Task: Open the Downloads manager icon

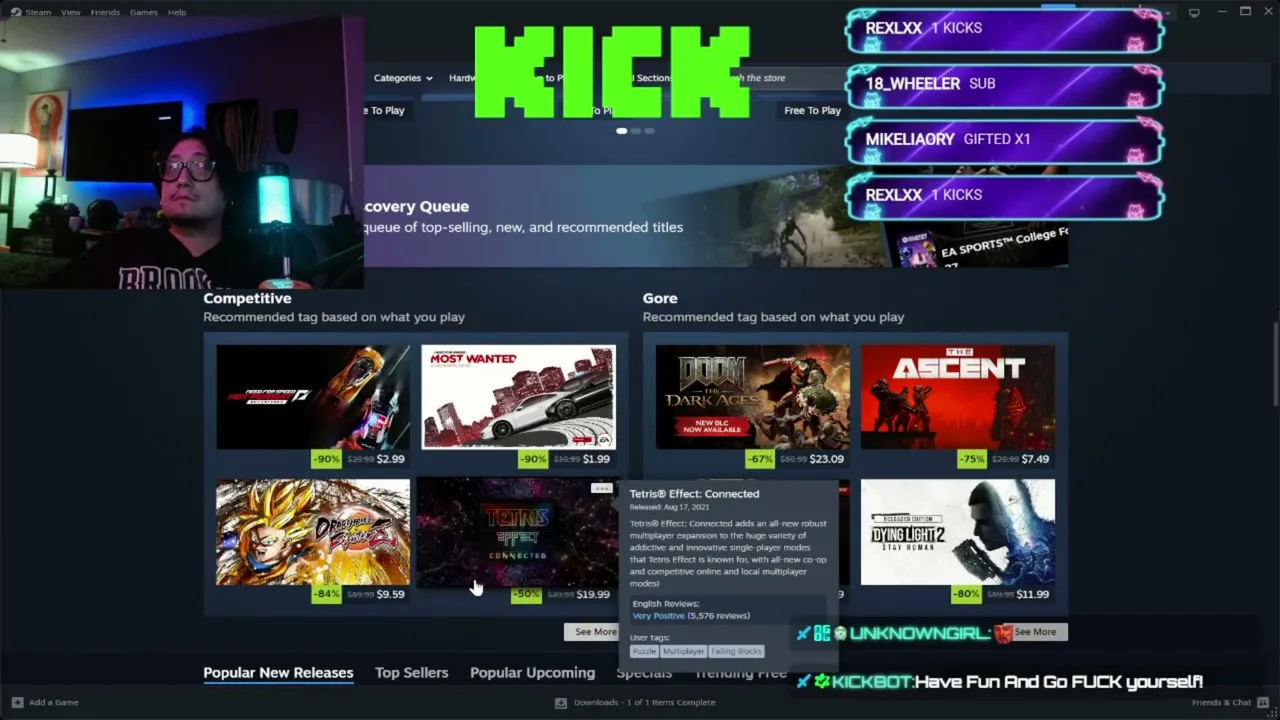Action: [x=561, y=702]
